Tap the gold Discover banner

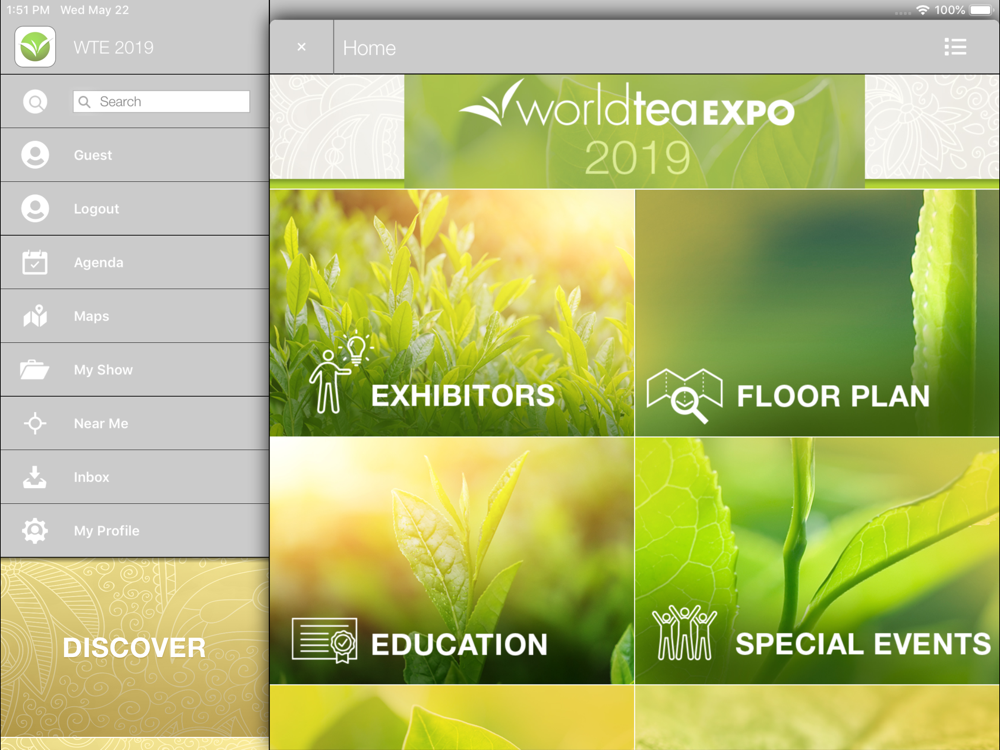point(135,647)
